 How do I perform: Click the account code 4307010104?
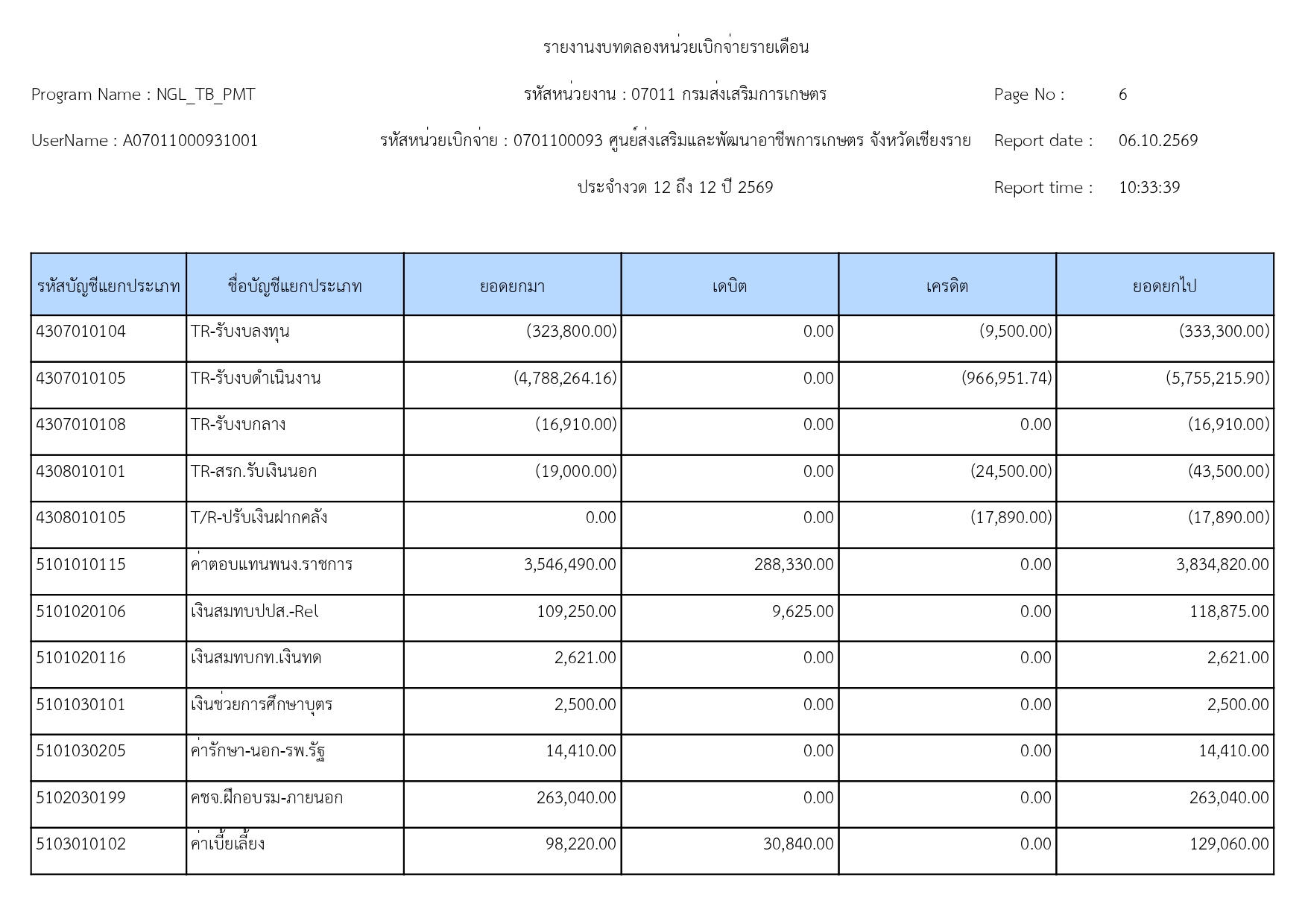pos(80,332)
